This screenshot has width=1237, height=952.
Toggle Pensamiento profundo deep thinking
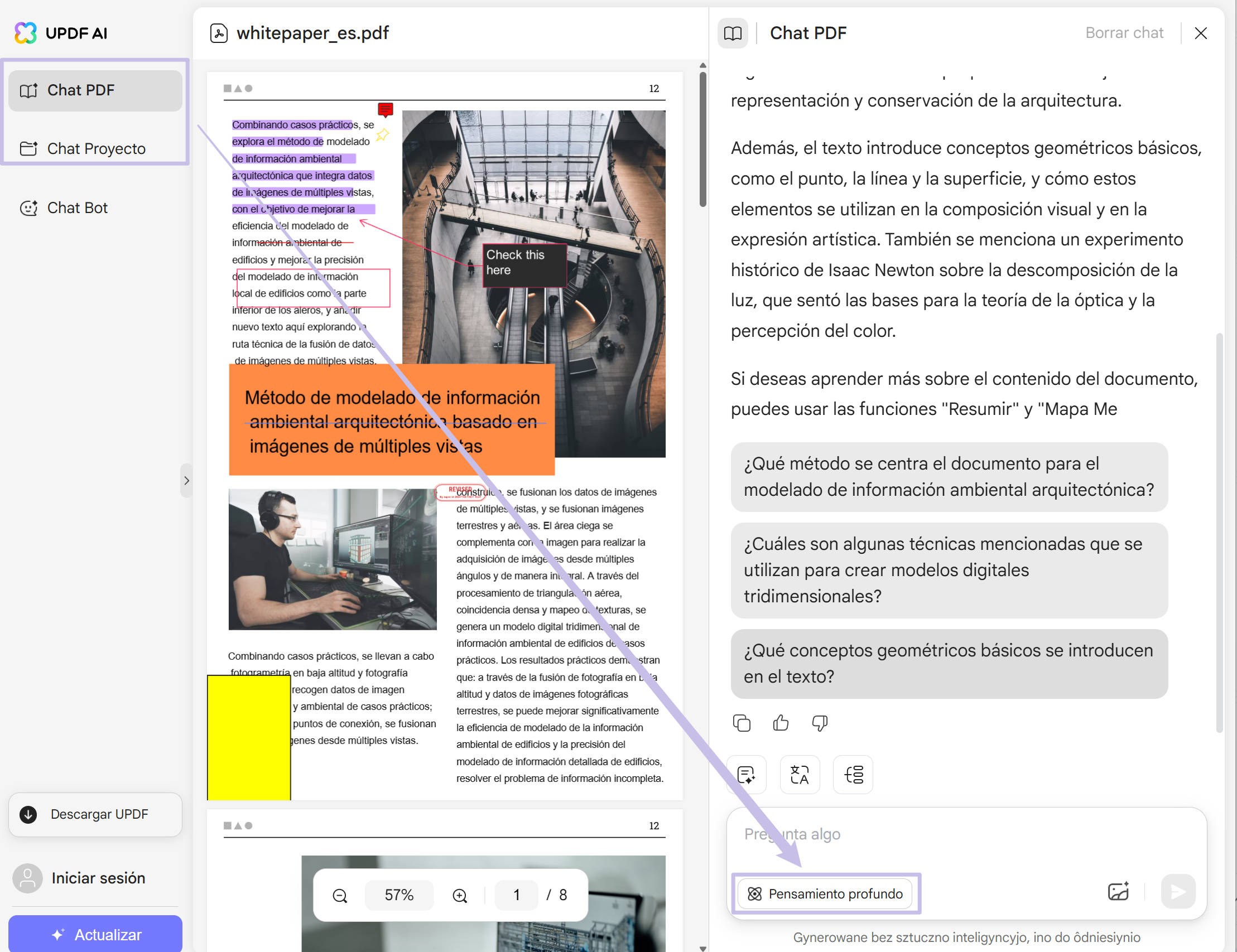(825, 893)
